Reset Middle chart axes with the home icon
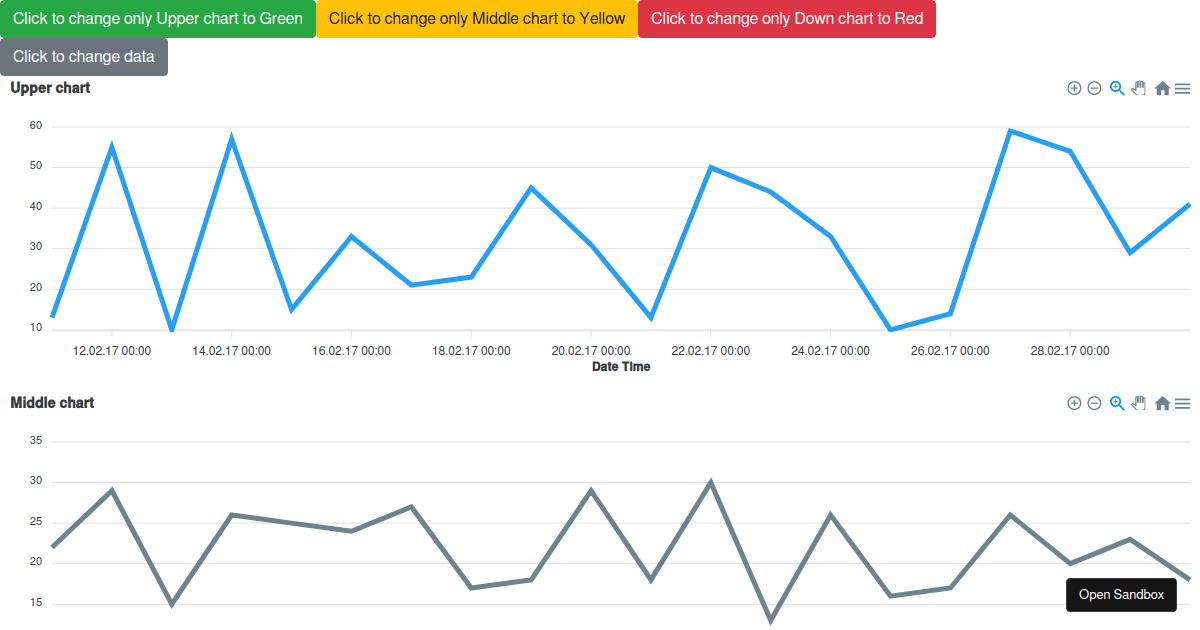 pyautogui.click(x=1162, y=403)
